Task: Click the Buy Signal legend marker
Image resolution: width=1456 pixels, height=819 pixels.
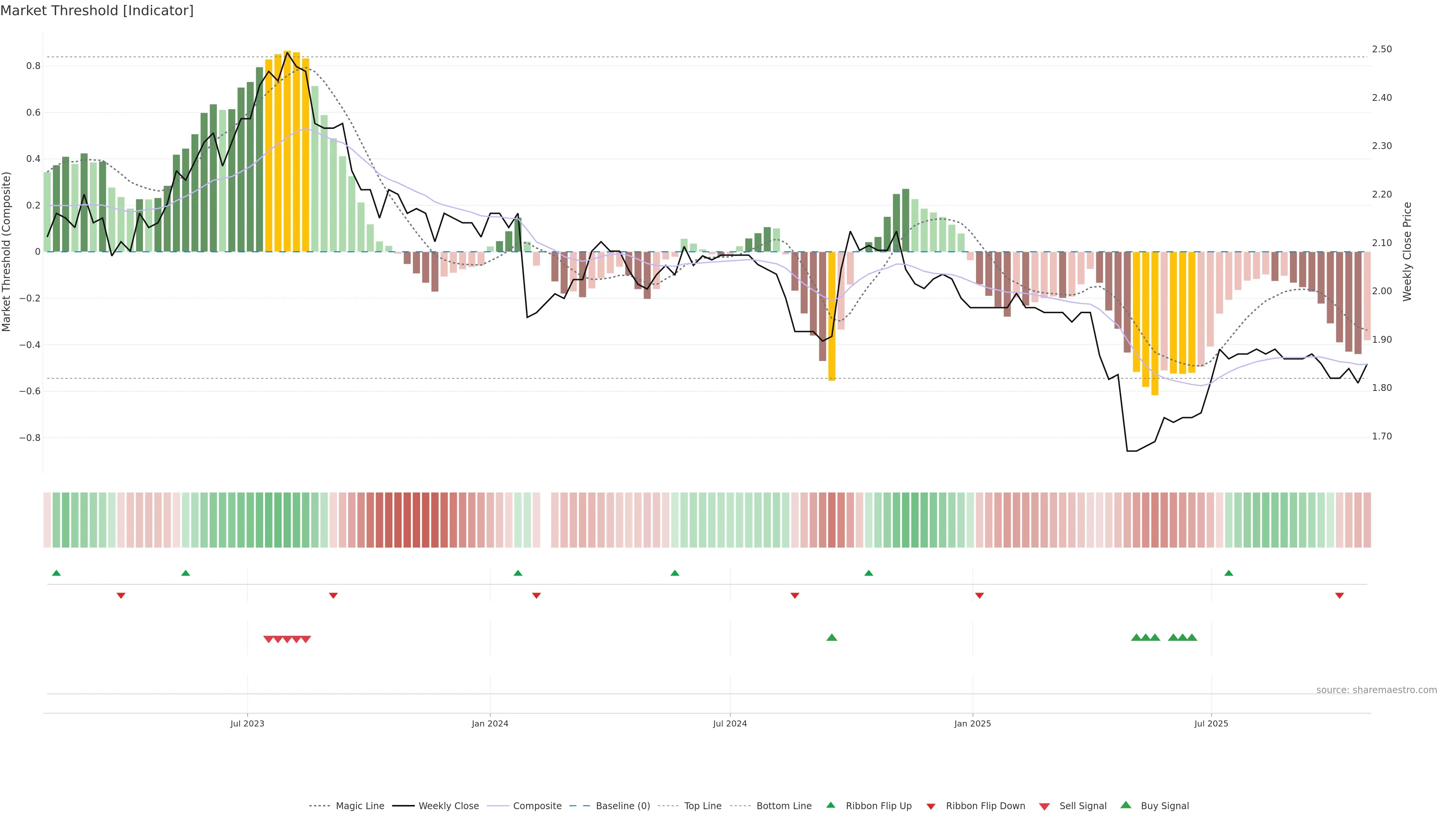Action: 1125,805
